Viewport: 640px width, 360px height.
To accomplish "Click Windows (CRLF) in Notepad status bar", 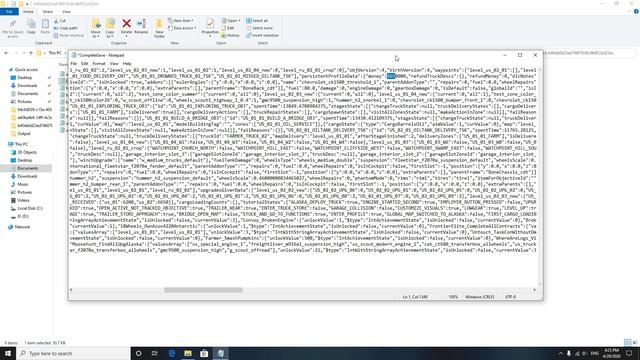I will click(x=480, y=297).
